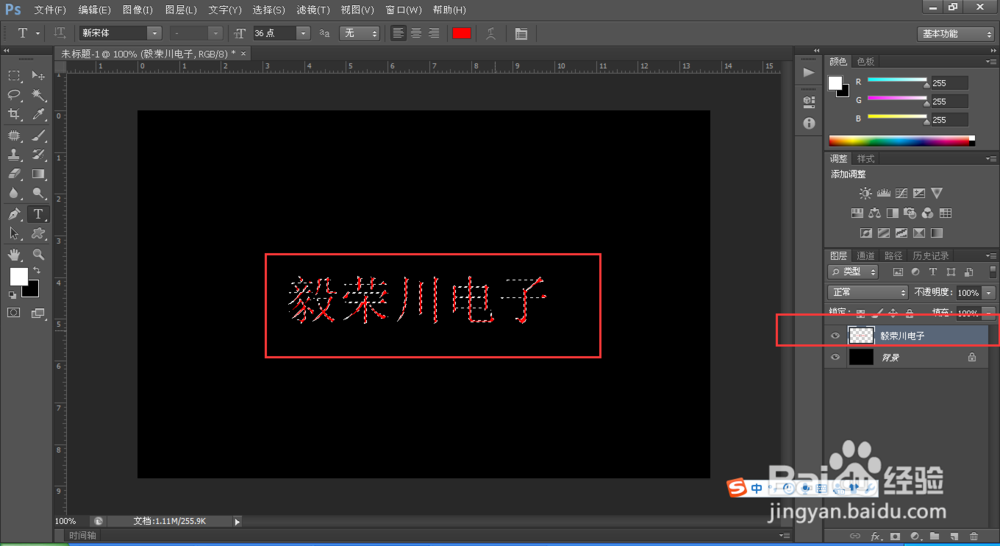Select the Brush tool
This screenshot has height=546, width=1000.
38,135
